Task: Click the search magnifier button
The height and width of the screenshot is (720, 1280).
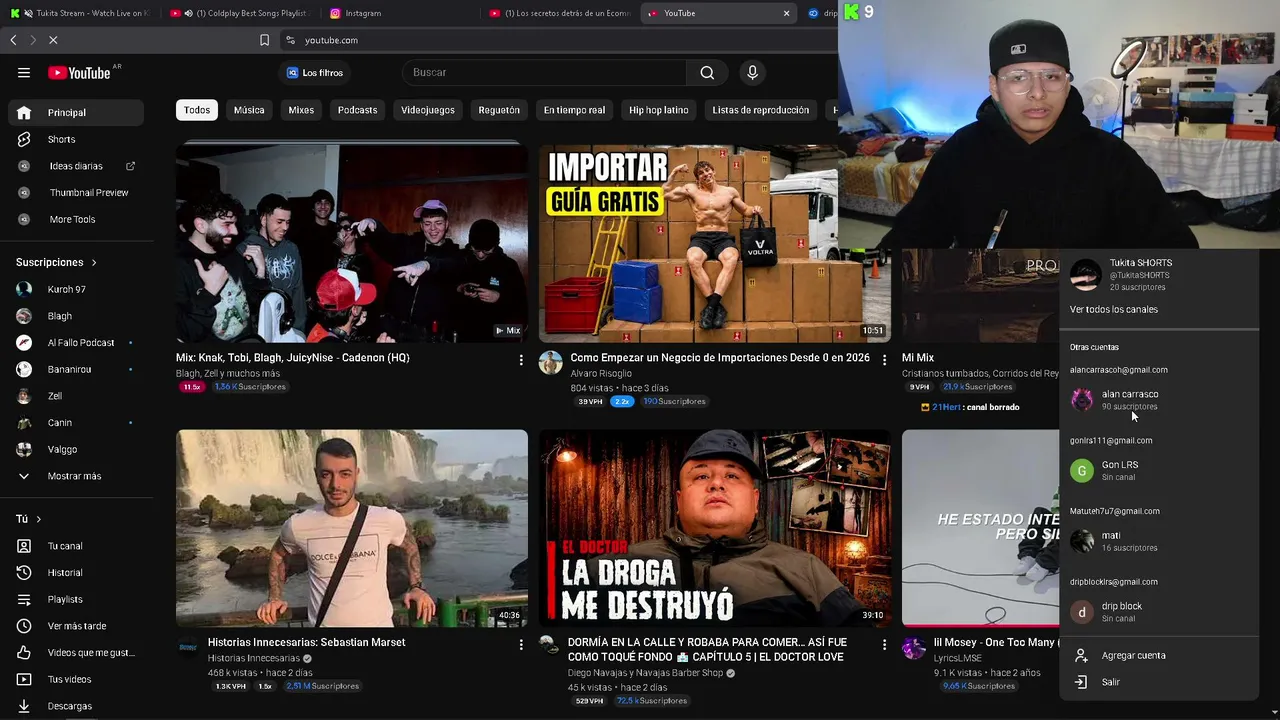Action: tap(707, 72)
